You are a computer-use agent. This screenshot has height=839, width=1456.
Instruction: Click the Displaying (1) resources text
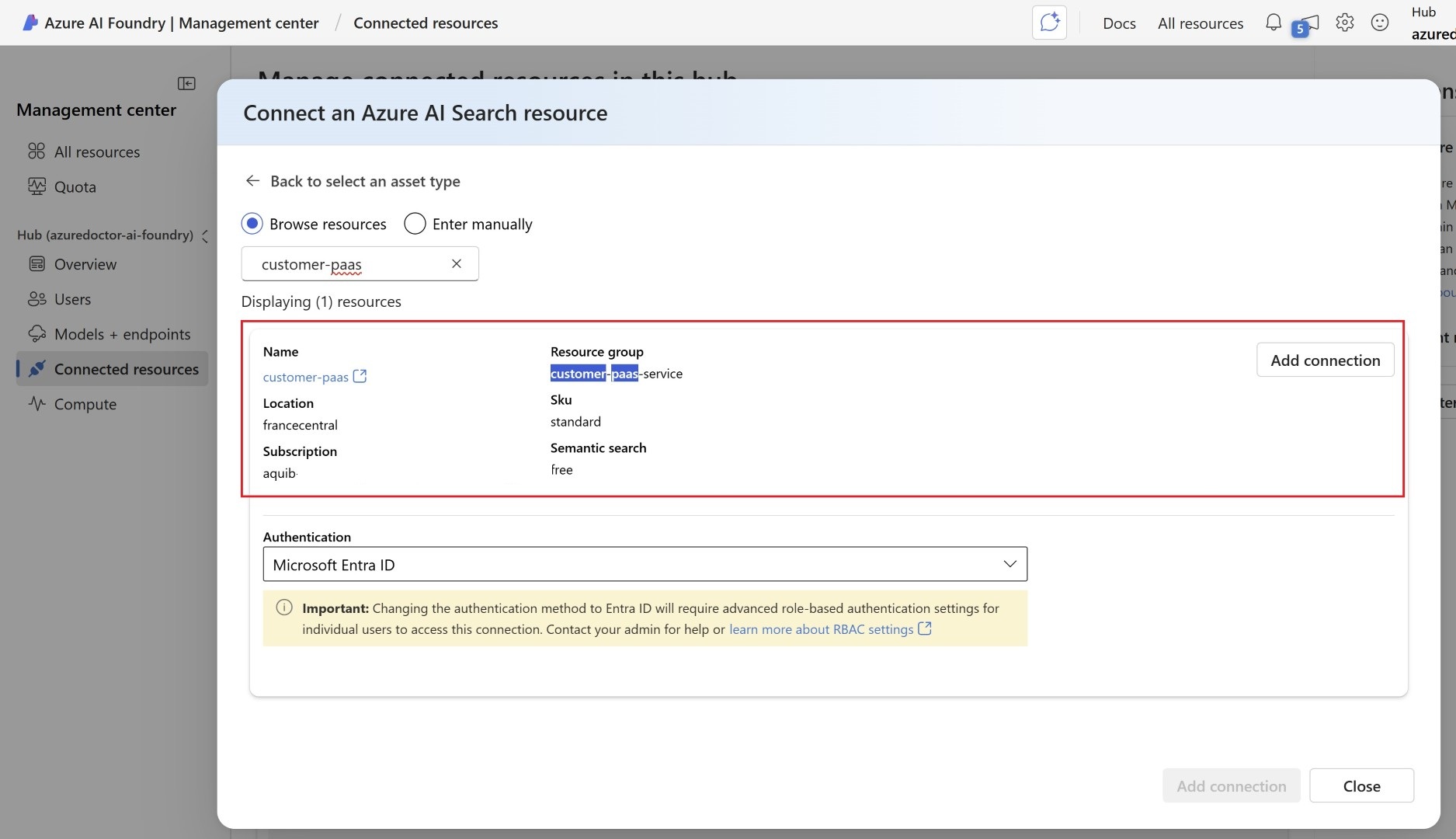[x=321, y=301]
